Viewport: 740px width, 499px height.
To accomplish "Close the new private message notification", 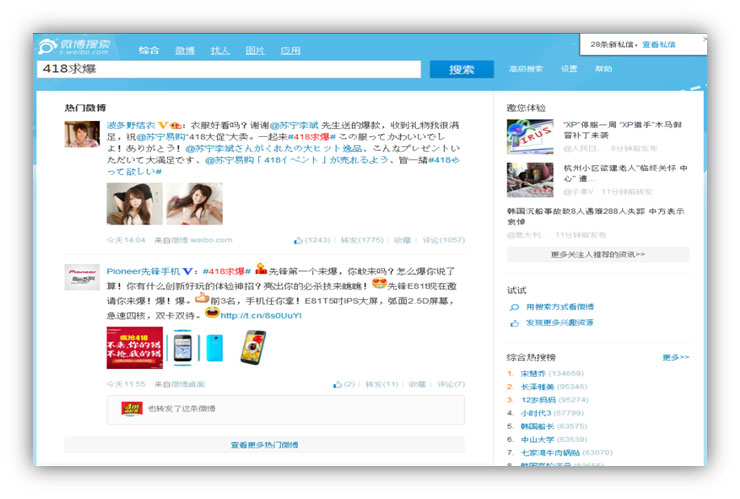I will click(702, 39).
